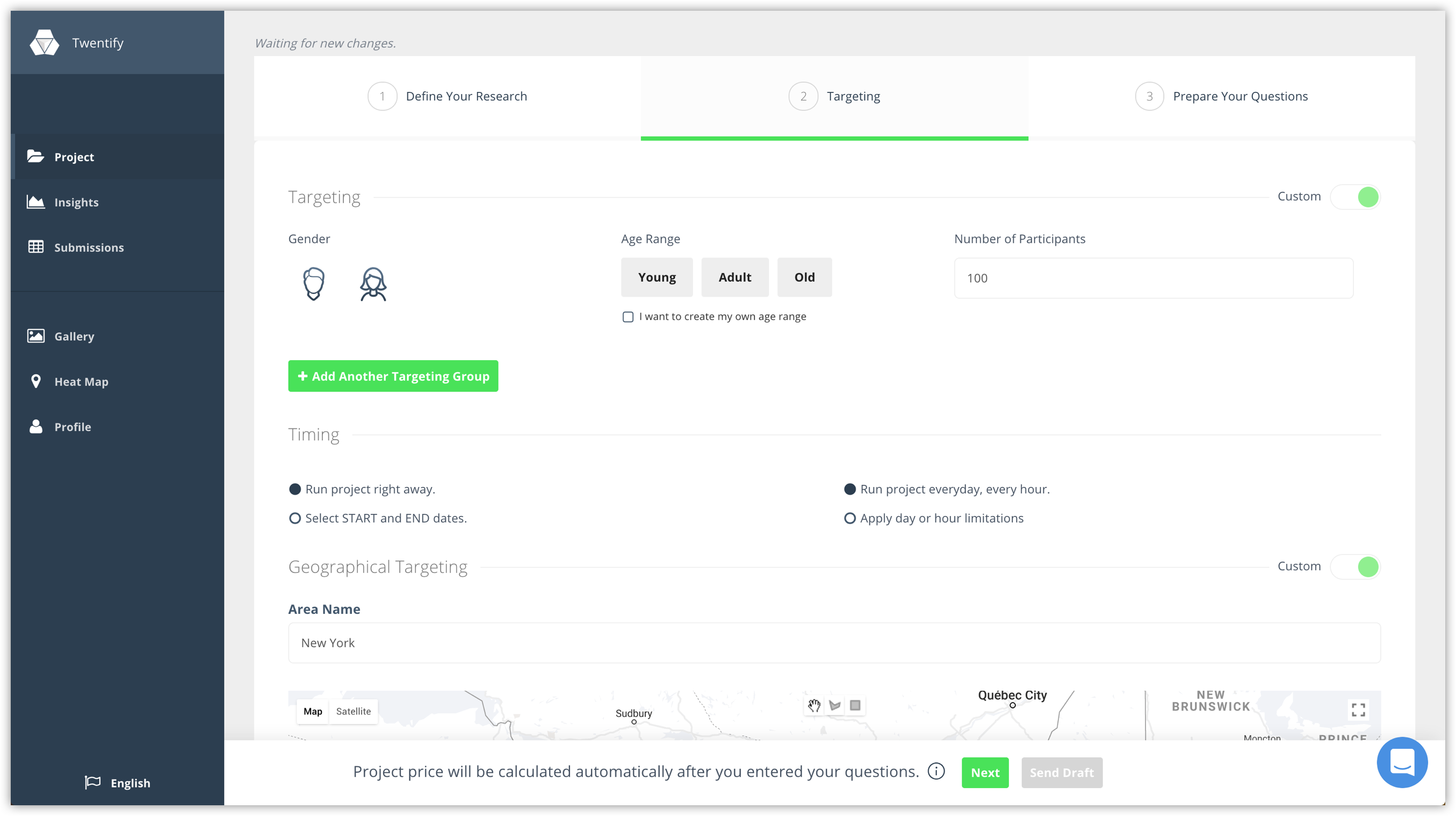
Task: Toggle the Geographical Targeting Custom switch
Action: tap(1355, 567)
